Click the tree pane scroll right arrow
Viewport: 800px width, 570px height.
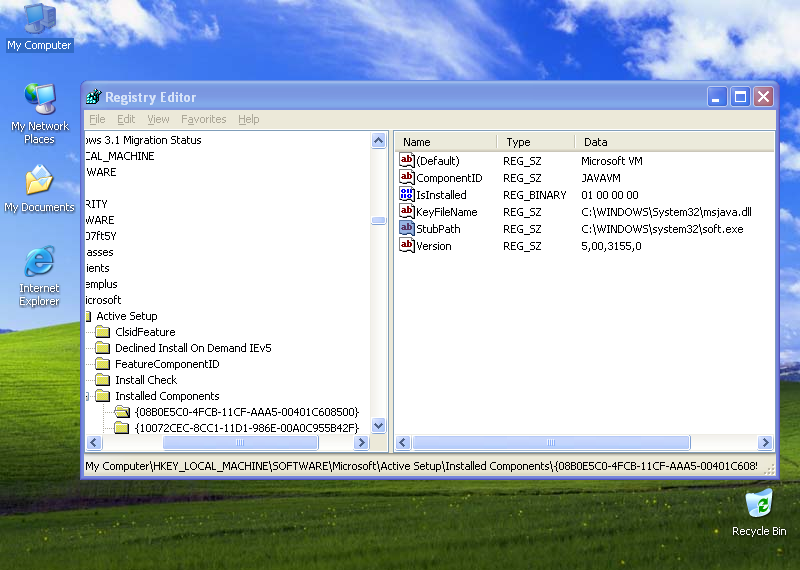click(x=361, y=442)
